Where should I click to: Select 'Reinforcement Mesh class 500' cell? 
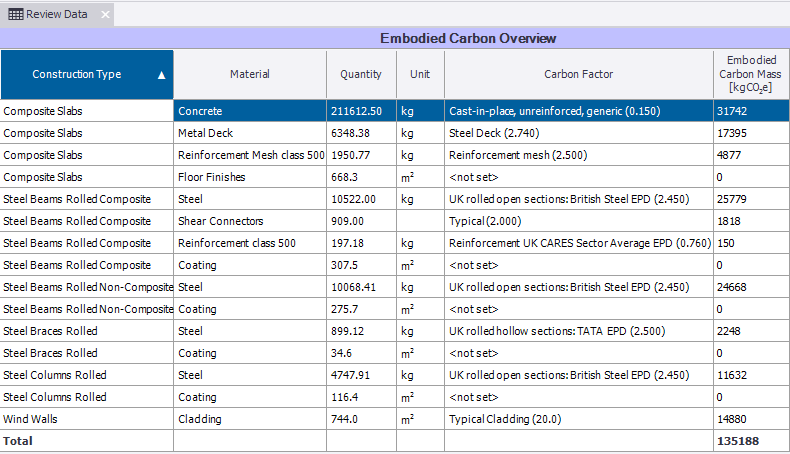(x=250, y=155)
